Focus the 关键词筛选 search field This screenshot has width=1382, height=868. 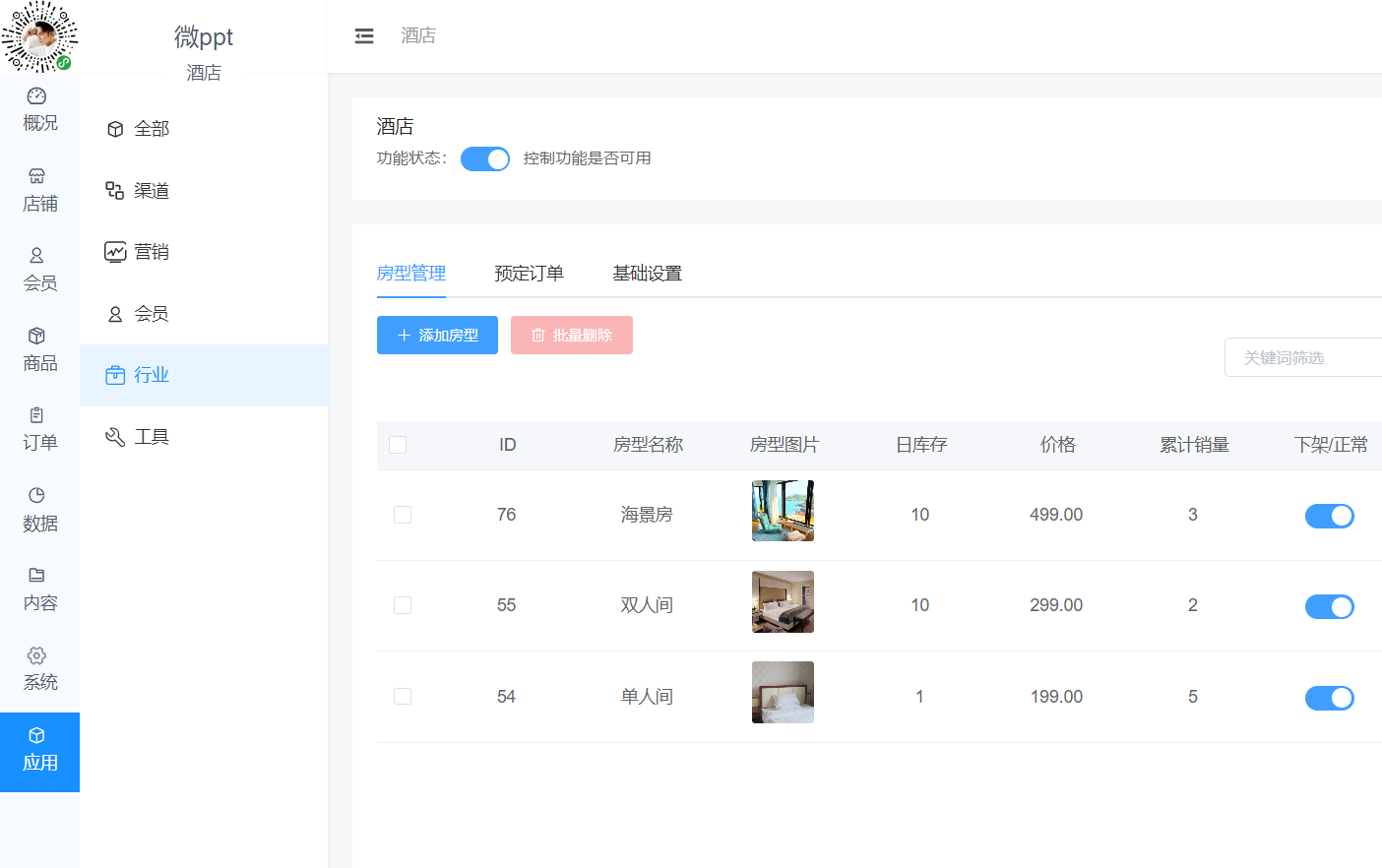coord(1303,357)
